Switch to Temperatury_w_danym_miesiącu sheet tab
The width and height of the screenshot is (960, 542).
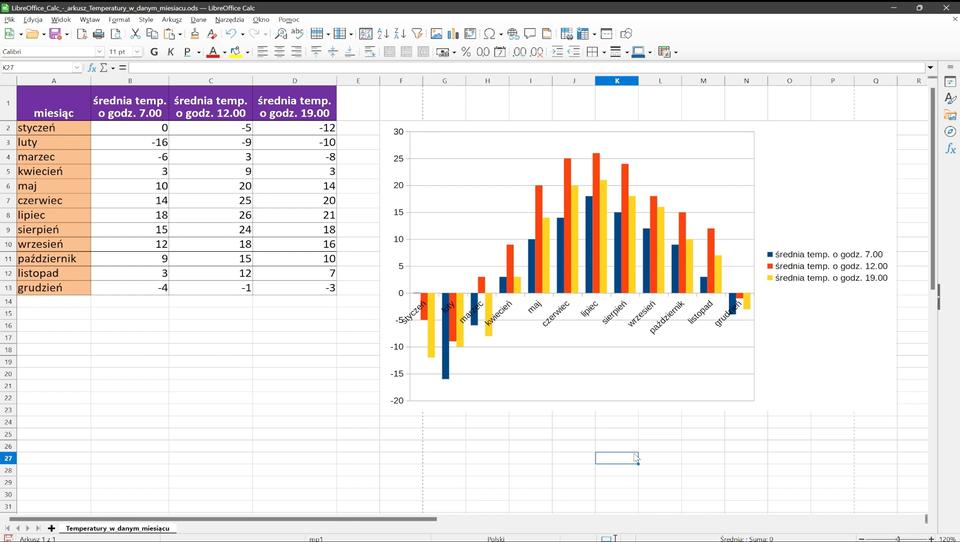click(x=118, y=527)
